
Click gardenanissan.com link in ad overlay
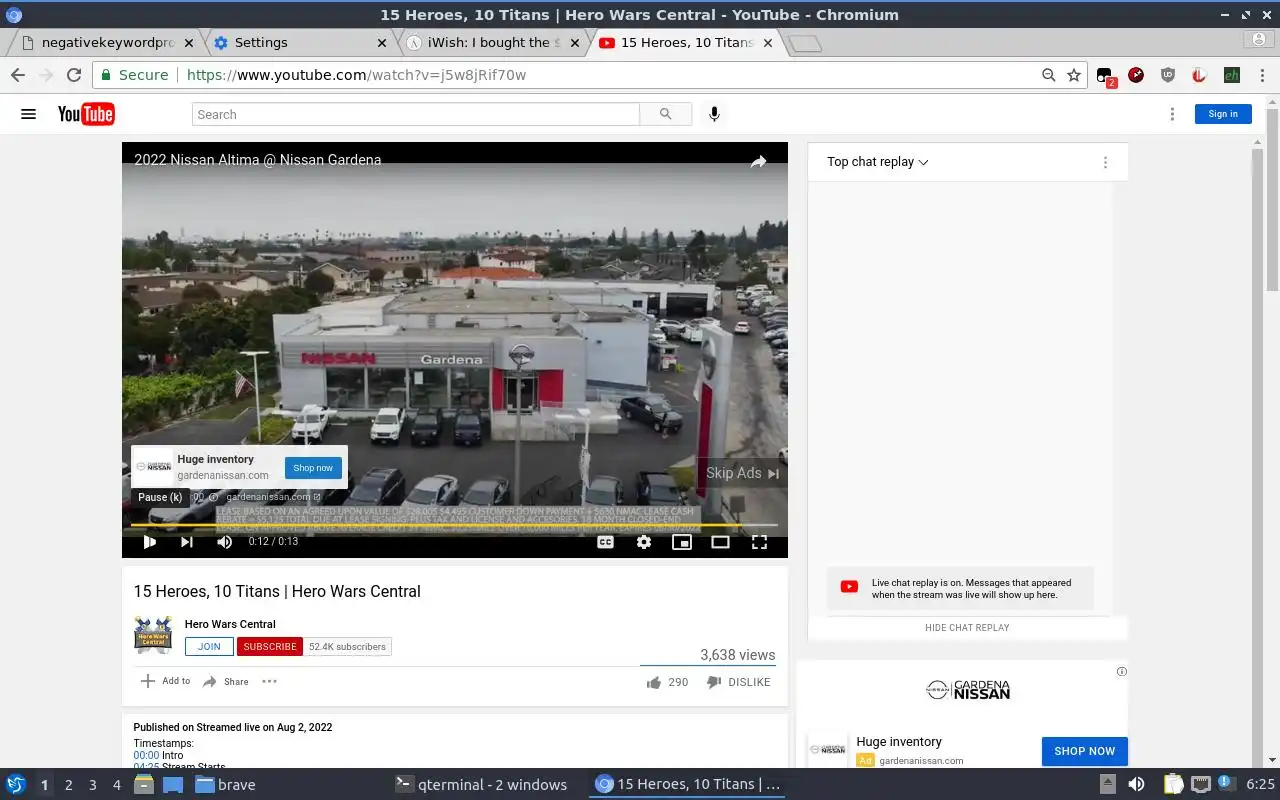pyautogui.click(x=273, y=497)
